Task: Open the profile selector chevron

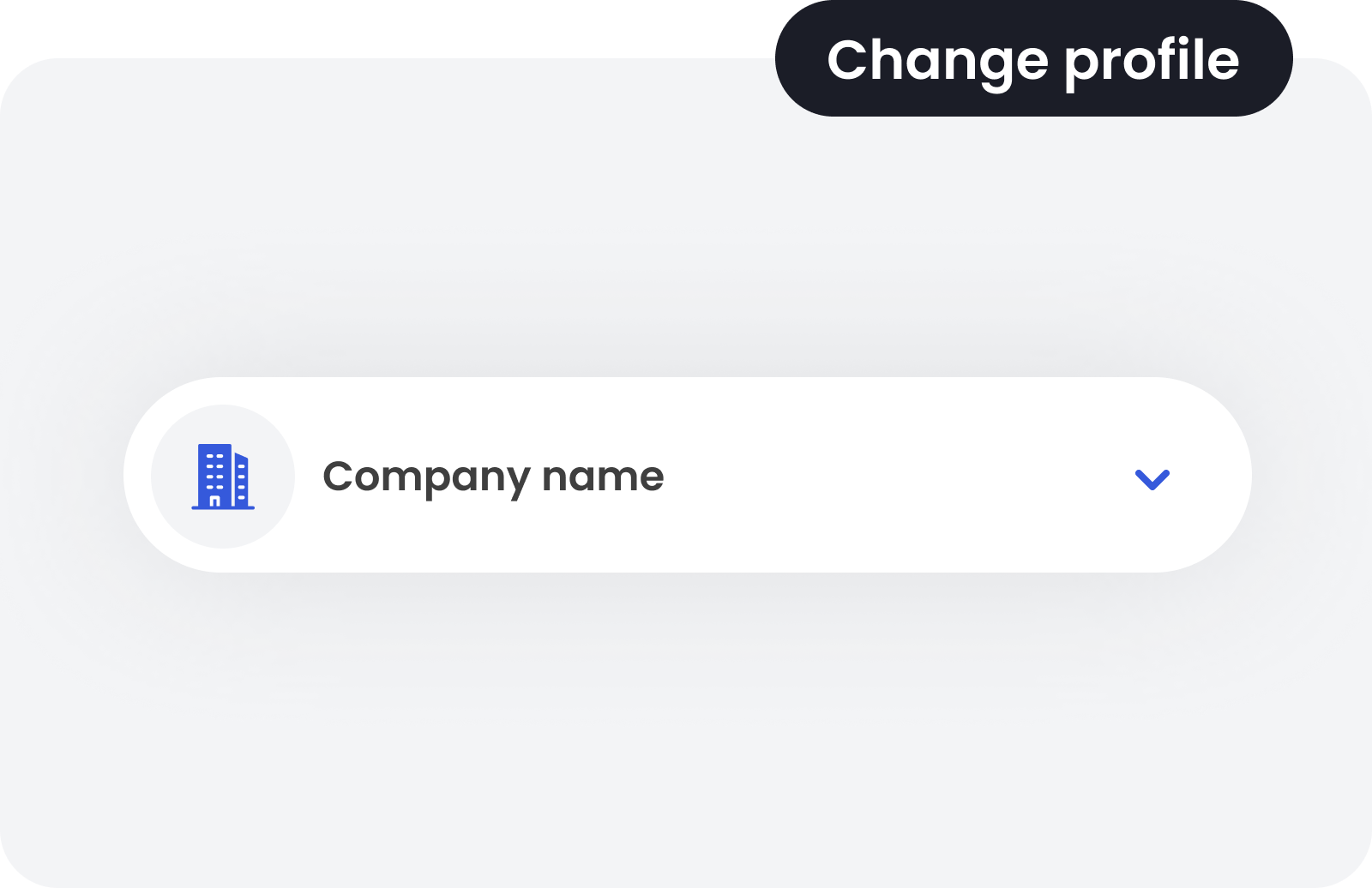Action: pos(1152,479)
